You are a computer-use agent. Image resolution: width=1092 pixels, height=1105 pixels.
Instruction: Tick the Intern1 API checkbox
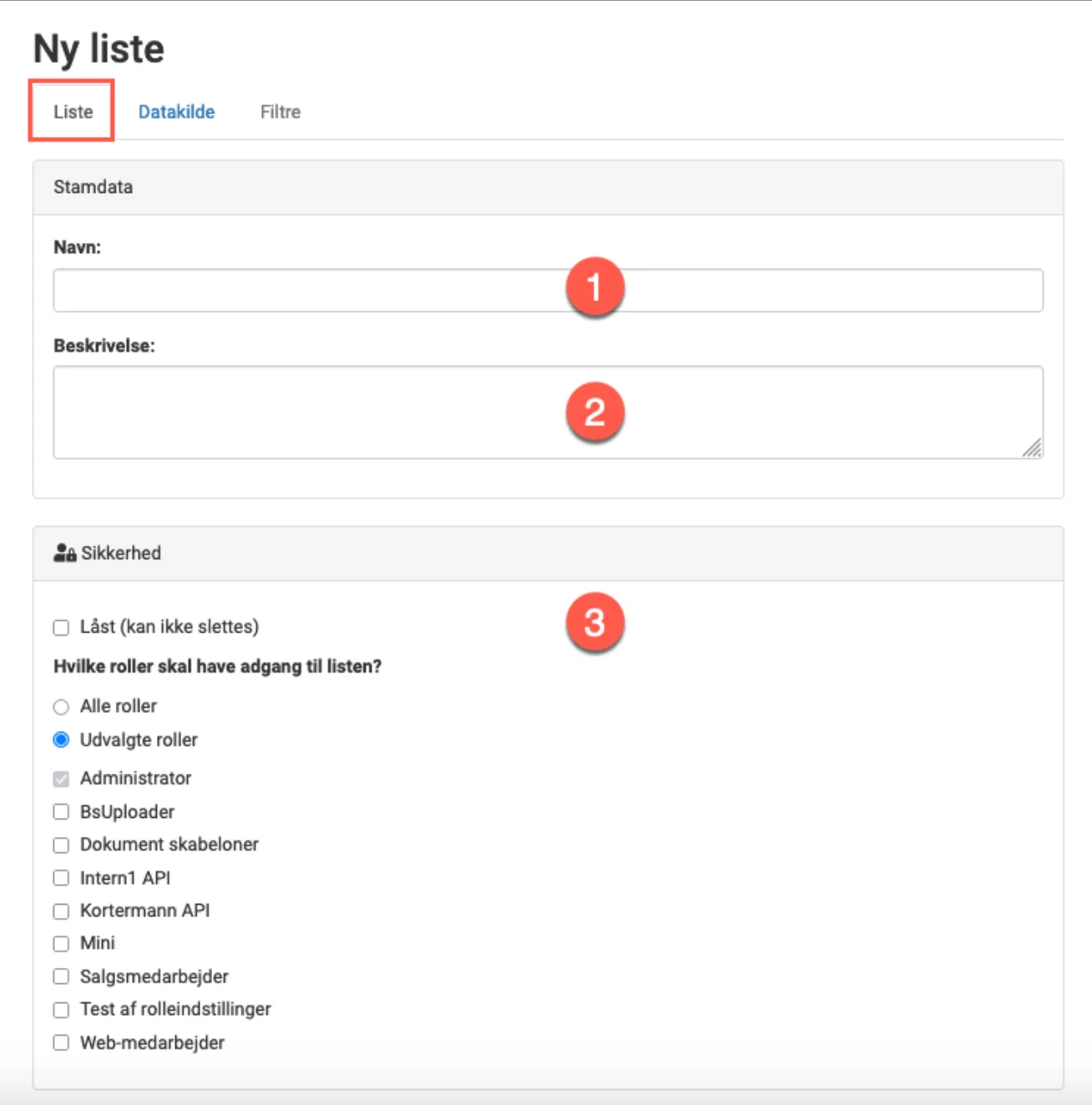(61, 878)
